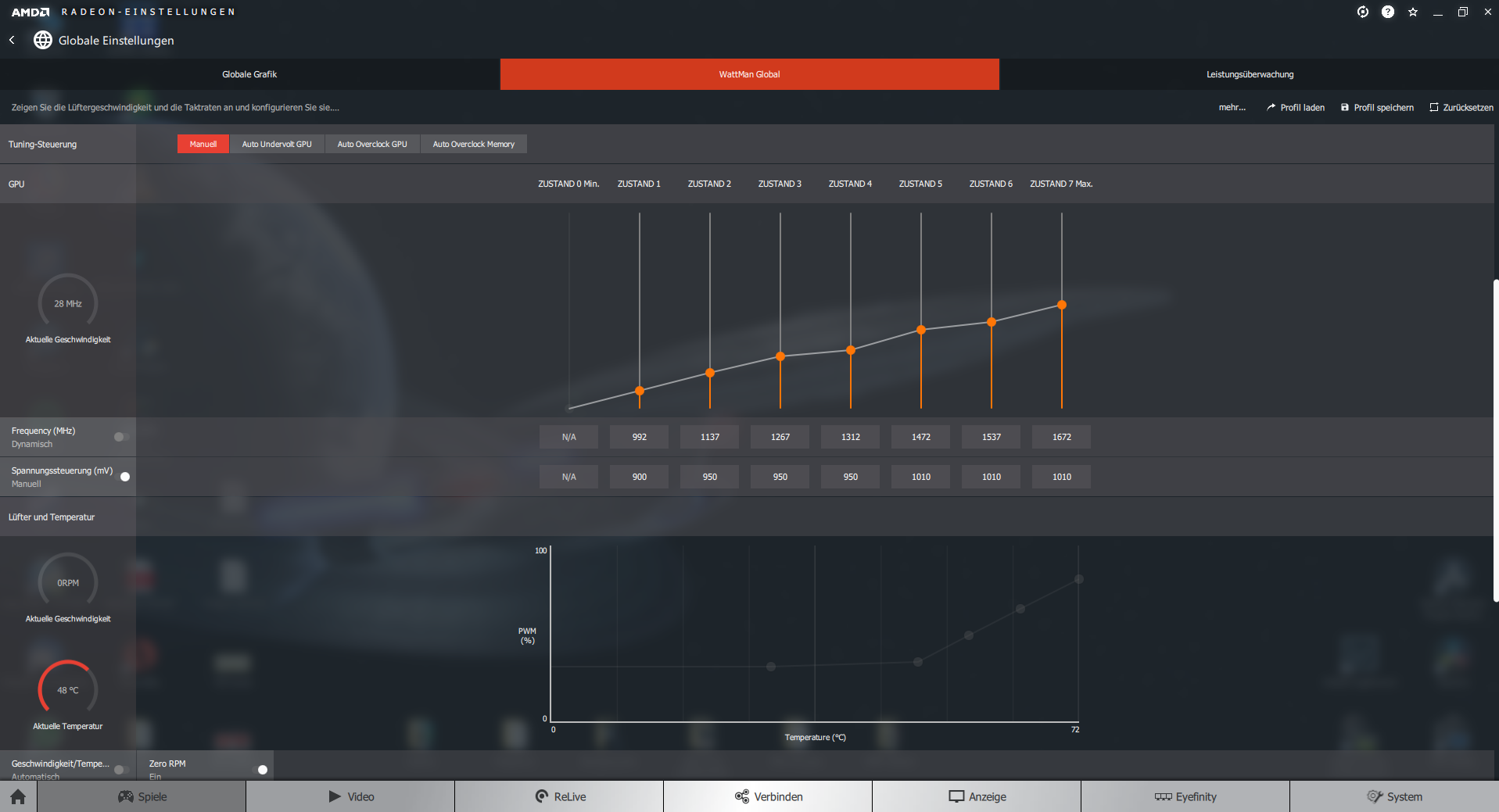Select Auto Overclock Memory mode

coord(474,144)
